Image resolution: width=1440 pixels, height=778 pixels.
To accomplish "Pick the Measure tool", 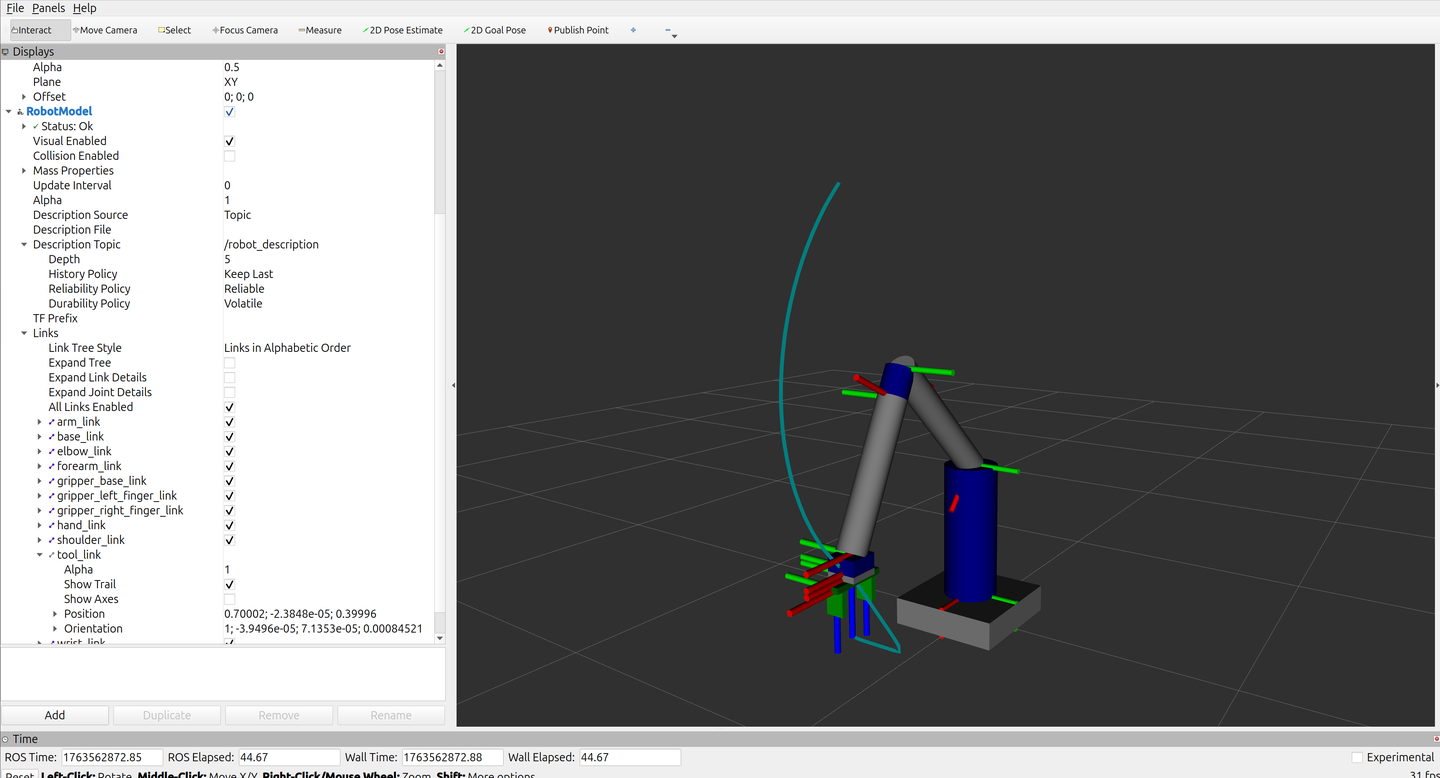I will point(320,30).
